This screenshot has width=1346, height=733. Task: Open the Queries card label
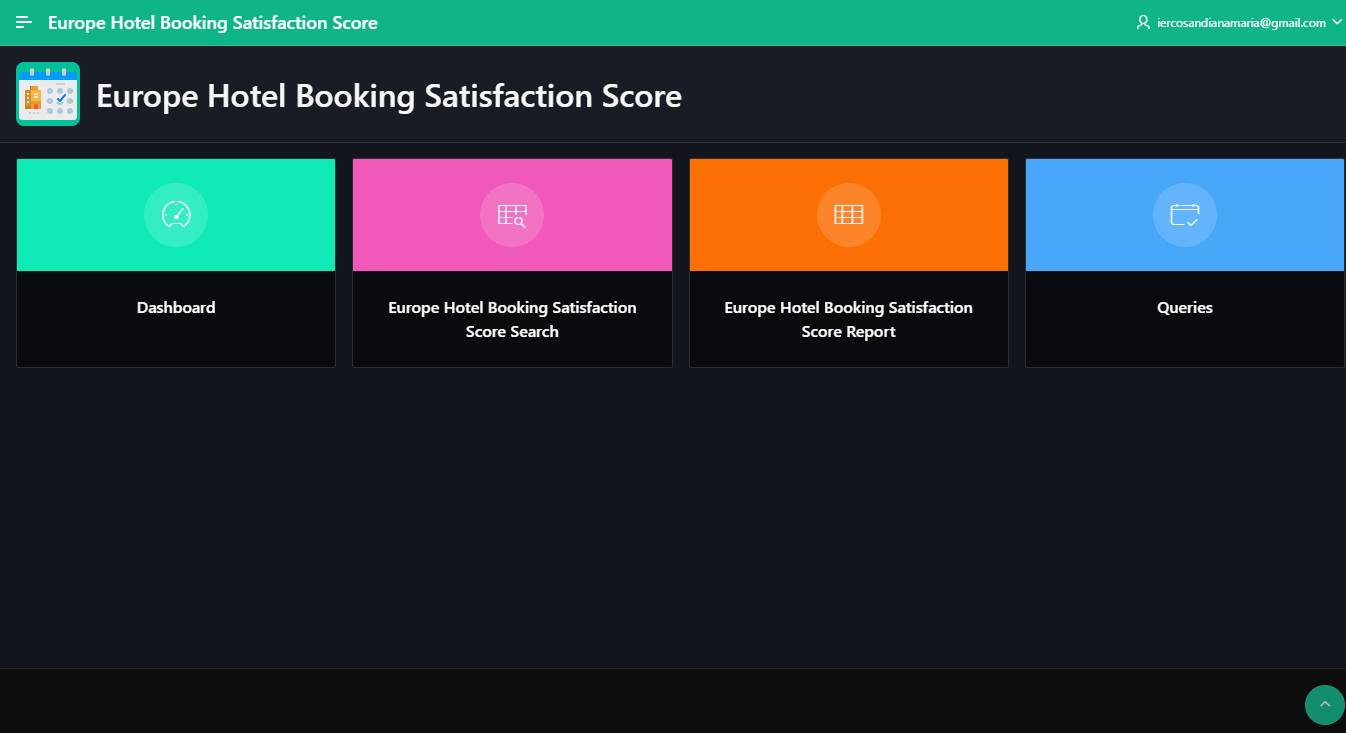tap(1184, 308)
